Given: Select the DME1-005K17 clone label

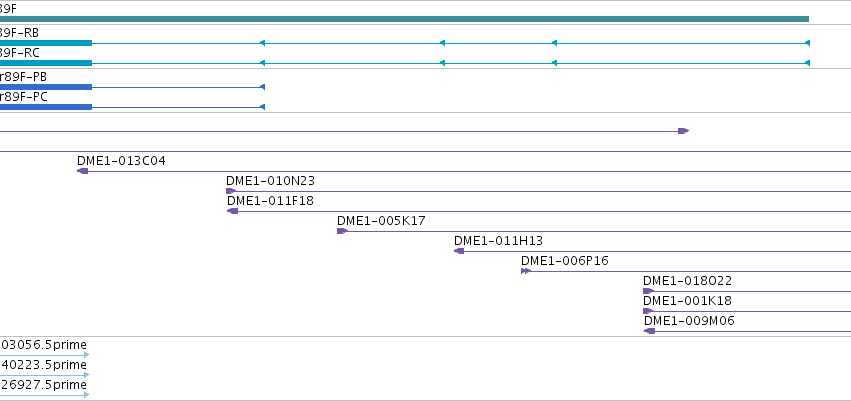Looking at the screenshot, I should pyautogui.click(x=381, y=221).
